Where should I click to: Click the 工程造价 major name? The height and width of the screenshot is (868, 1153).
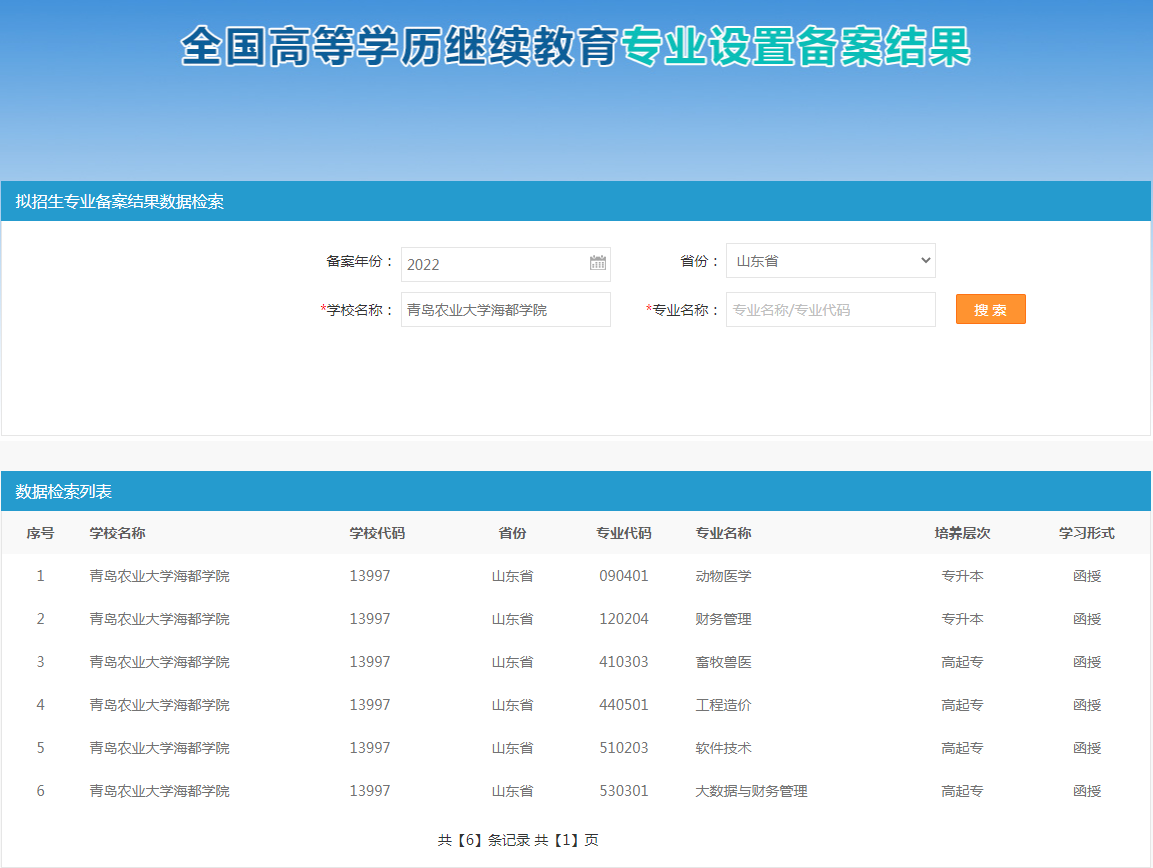pyautogui.click(x=723, y=705)
